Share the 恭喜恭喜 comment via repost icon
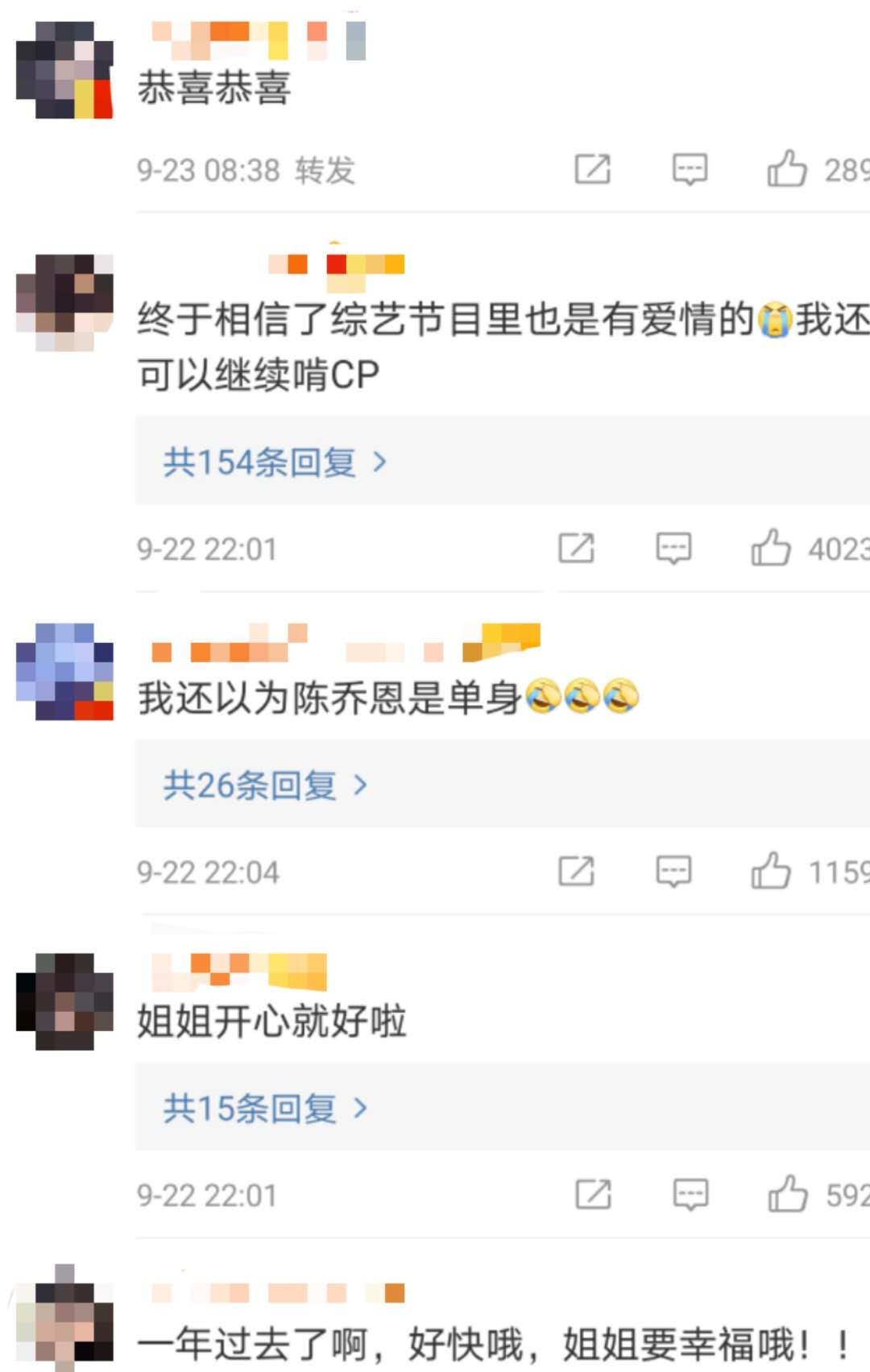This screenshot has width=870, height=1372. point(592,169)
